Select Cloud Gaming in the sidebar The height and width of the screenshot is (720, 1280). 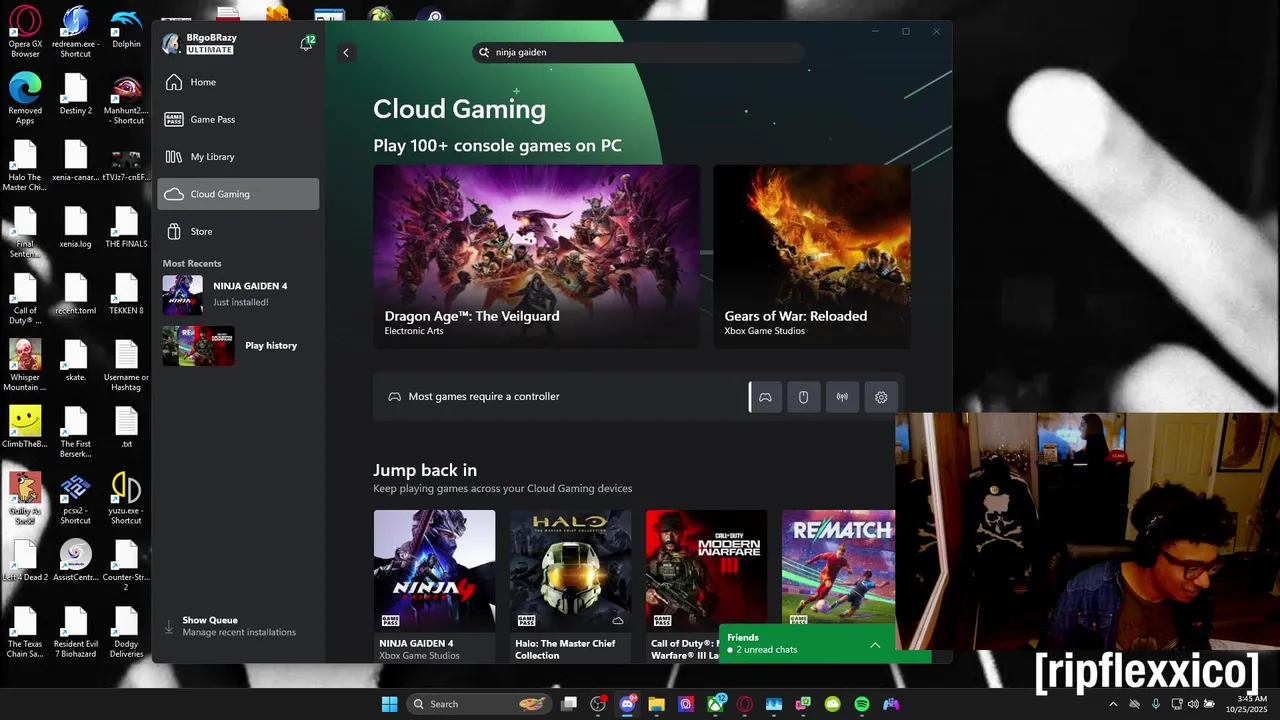[x=238, y=194]
